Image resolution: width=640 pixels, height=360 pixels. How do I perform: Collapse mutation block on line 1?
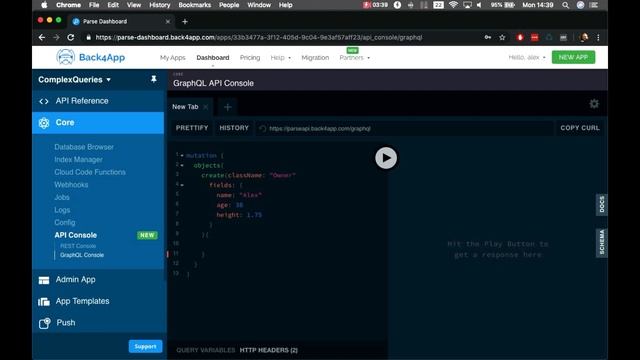(x=182, y=156)
